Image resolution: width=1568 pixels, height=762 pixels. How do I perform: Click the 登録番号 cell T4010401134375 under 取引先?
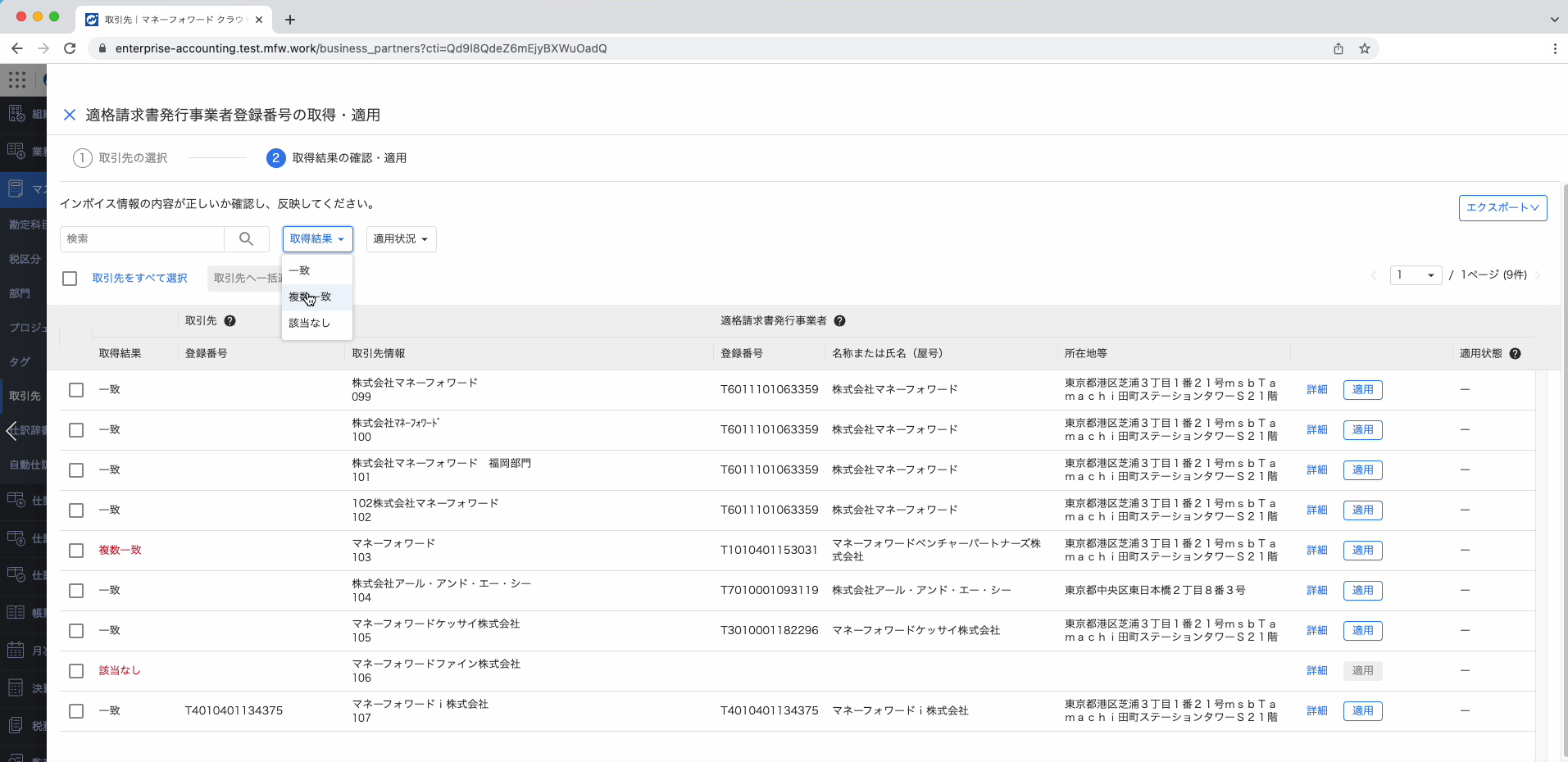[x=234, y=711]
